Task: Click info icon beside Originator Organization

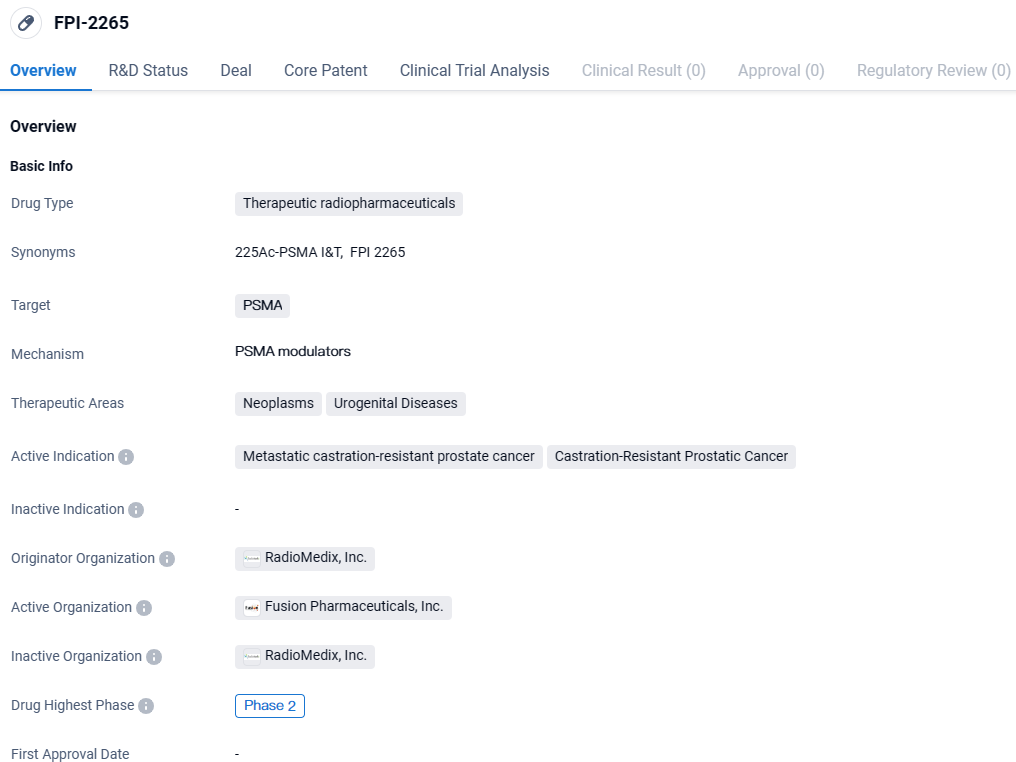Action: click(x=167, y=559)
